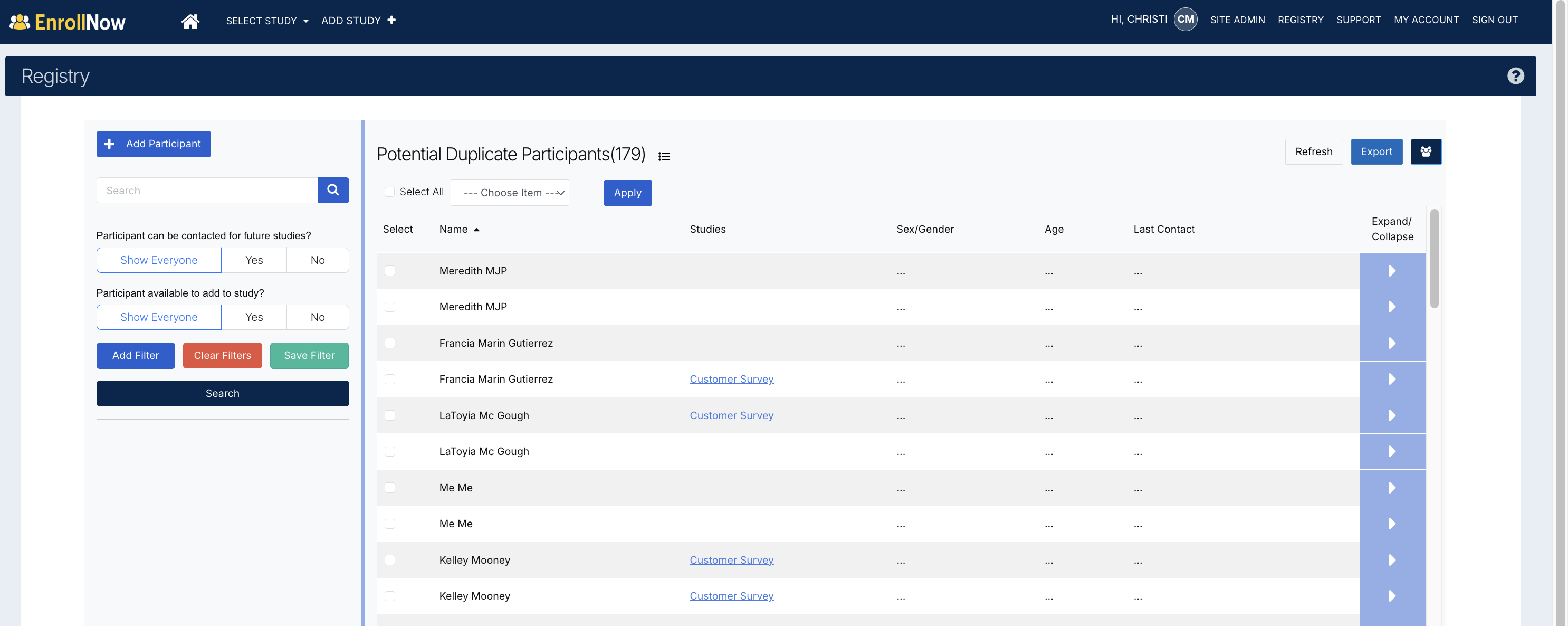
Task: Click the plus icon on Add Study
Action: coord(391,20)
